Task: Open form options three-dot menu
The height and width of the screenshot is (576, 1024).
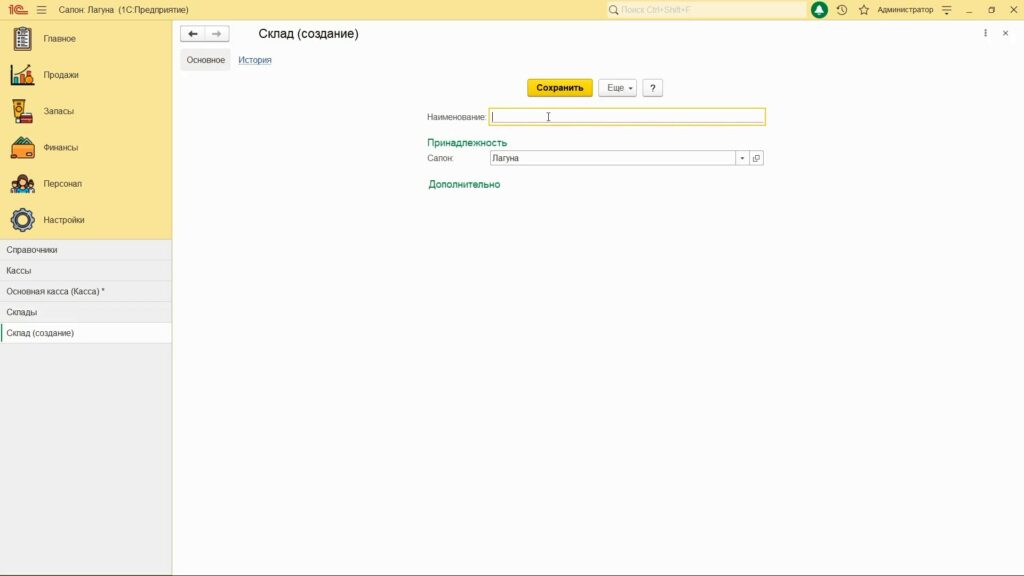Action: 985,33
